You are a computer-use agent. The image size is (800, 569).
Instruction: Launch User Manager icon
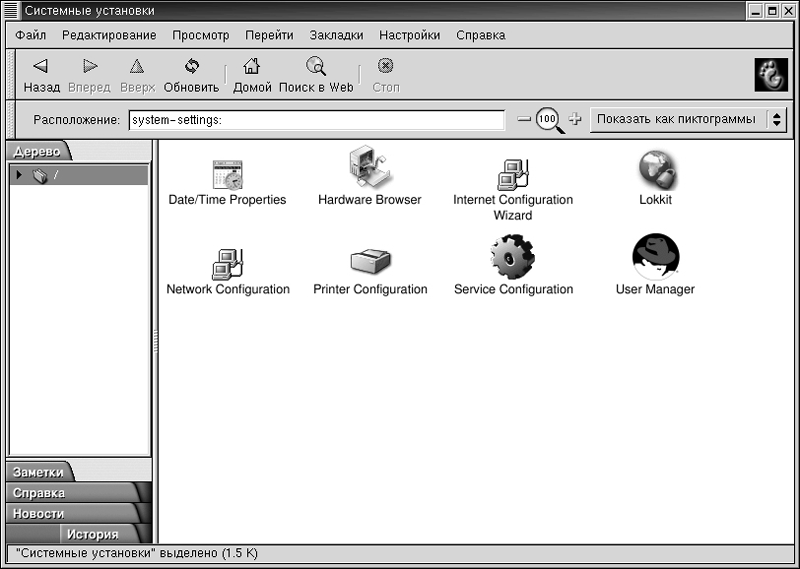(x=655, y=260)
